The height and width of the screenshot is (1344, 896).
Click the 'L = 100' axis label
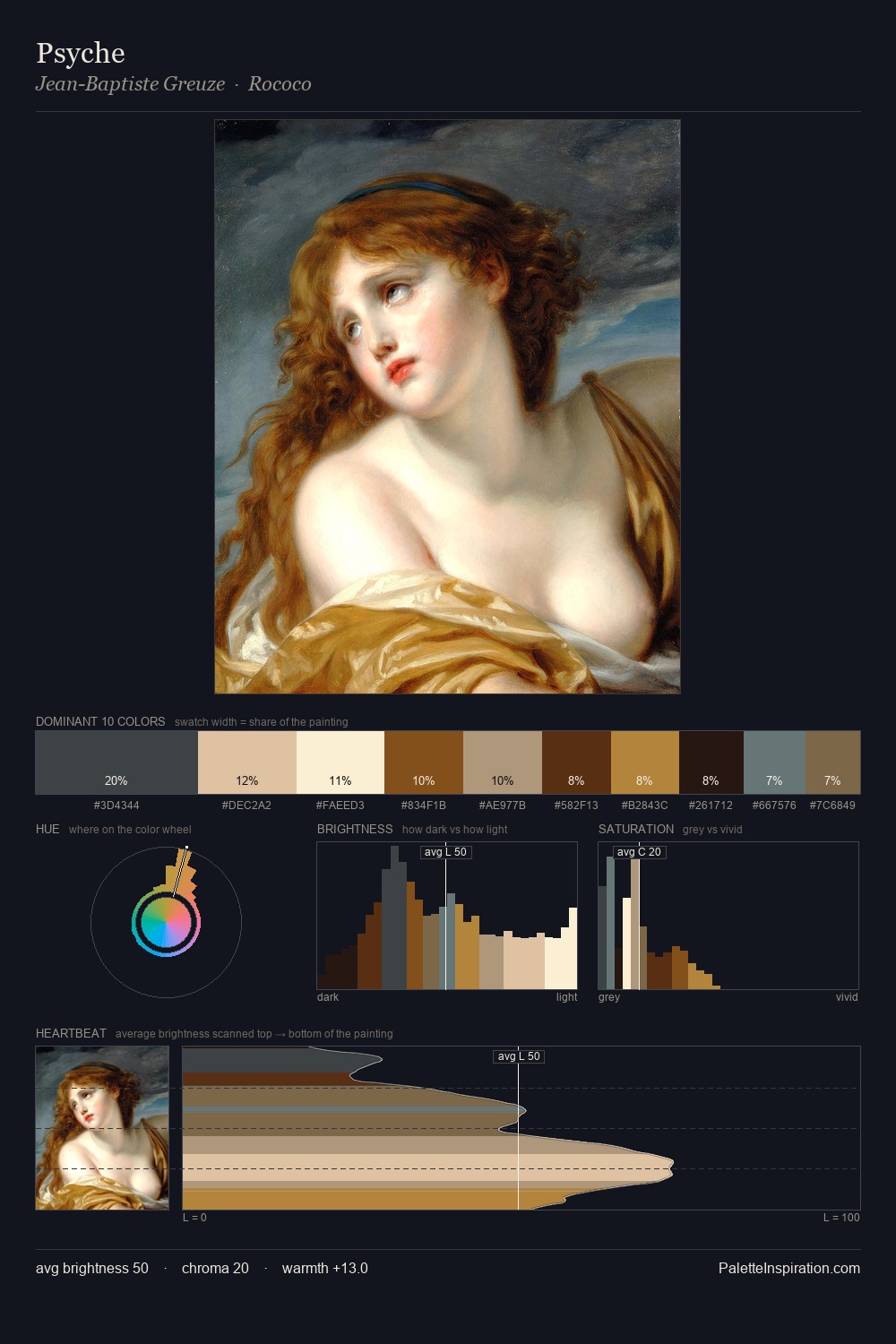click(841, 1218)
